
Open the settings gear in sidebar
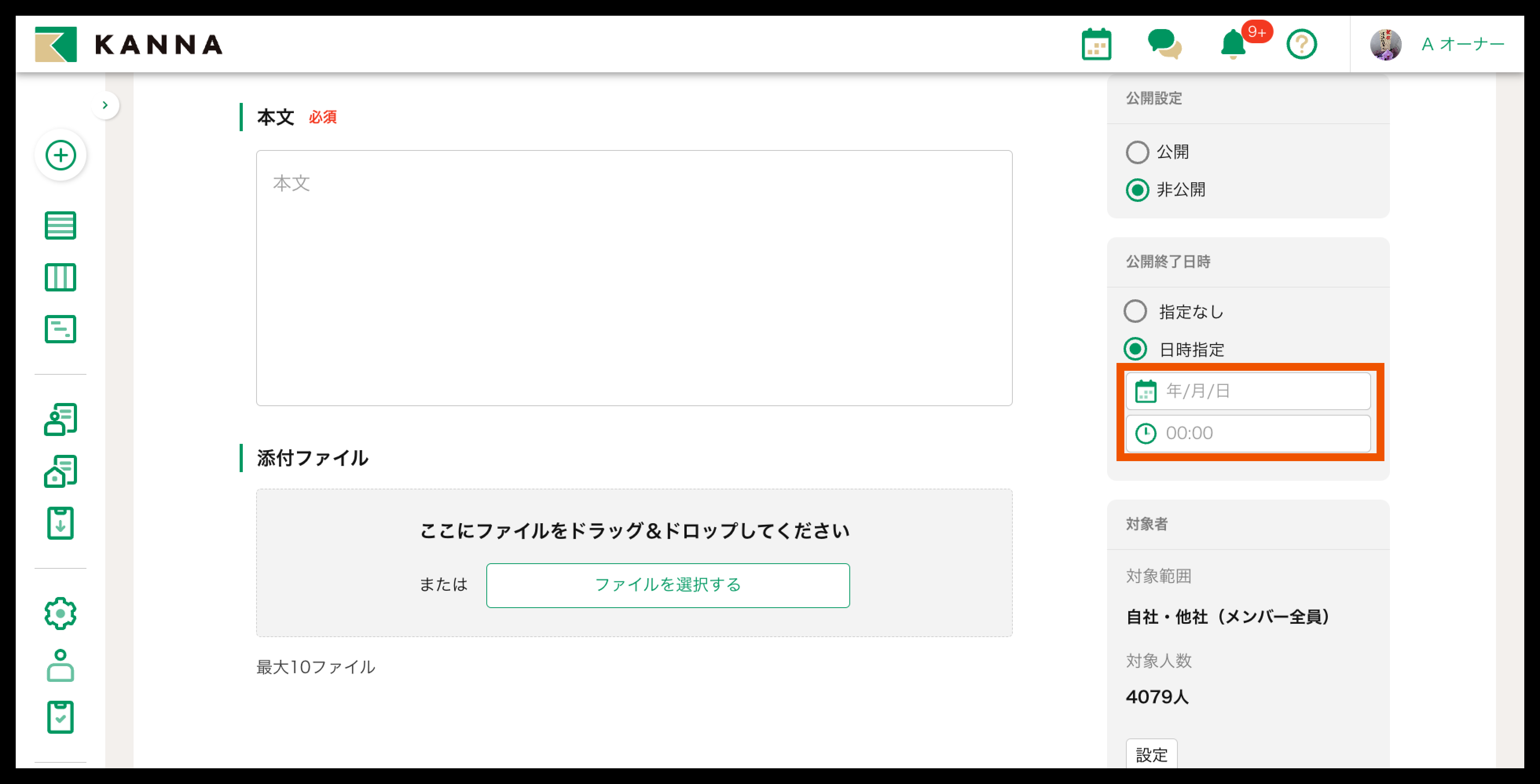click(x=60, y=613)
